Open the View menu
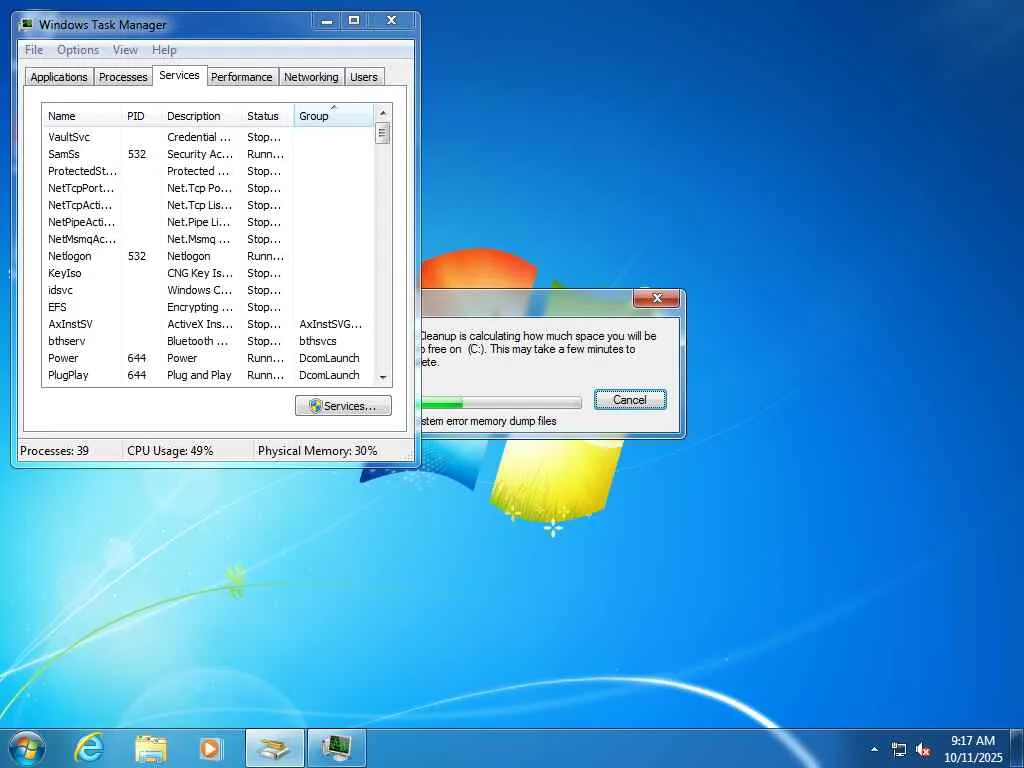 tap(125, 50)
